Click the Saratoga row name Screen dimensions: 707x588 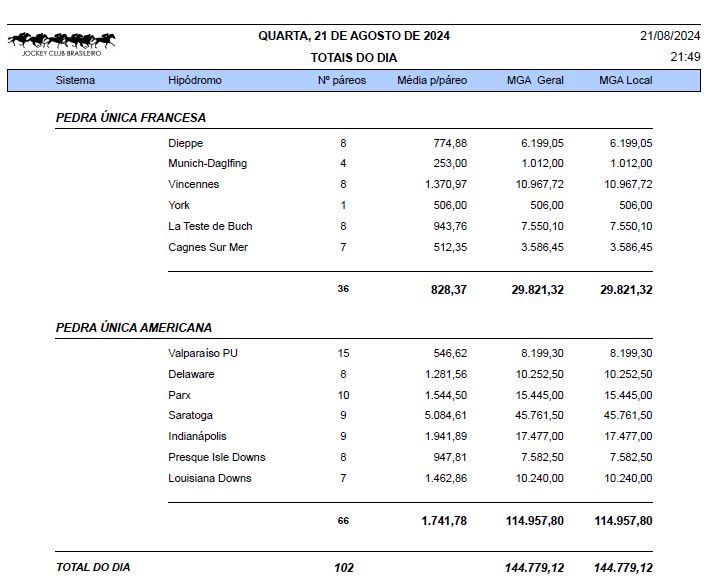(x=190, y=415)
